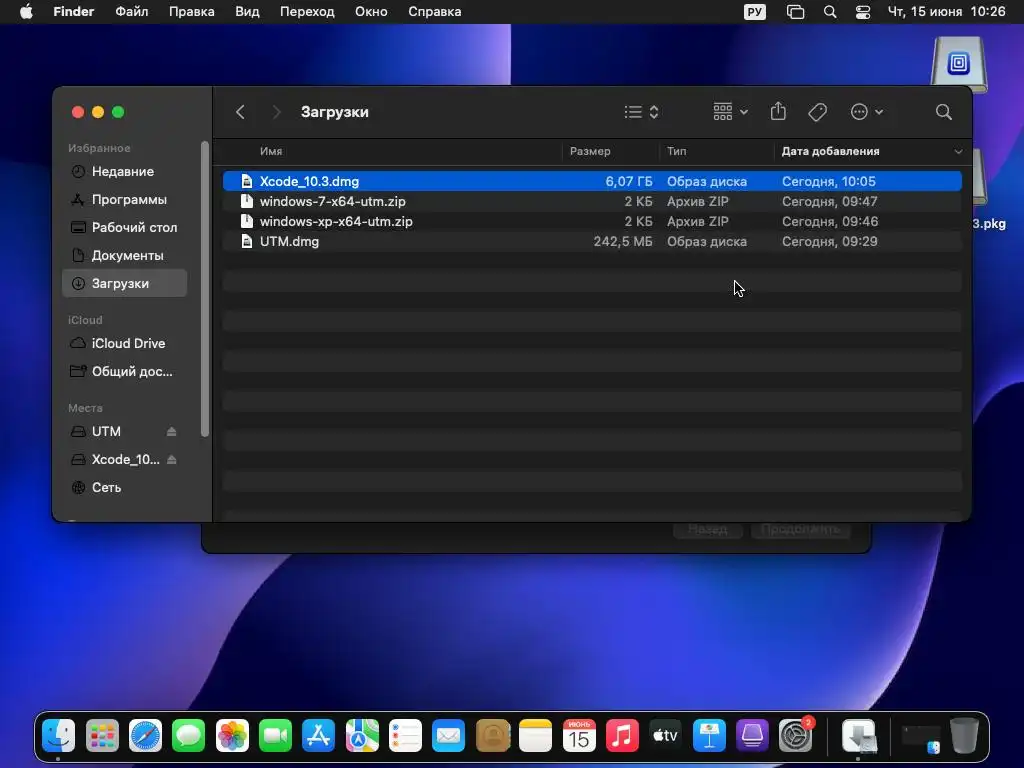The height and width of the screenshot is (768, 1024).
Task: Open System Settings from the Dock
Action: 795,736
